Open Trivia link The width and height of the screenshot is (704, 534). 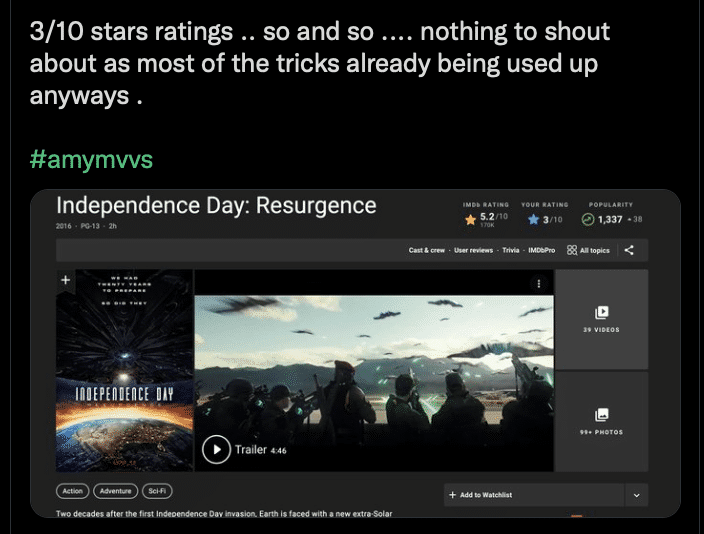click(x=510, y=250)
